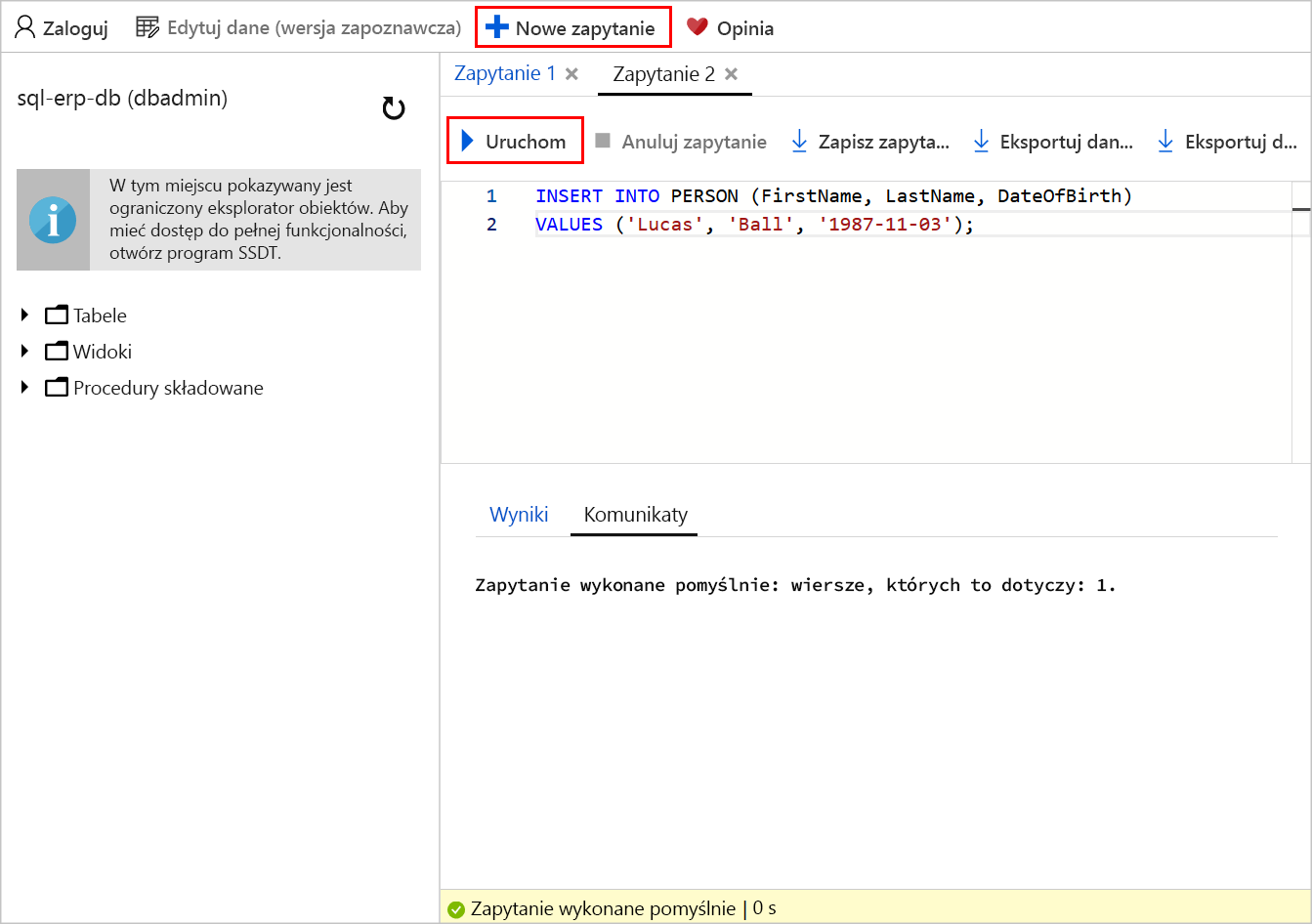Screen dimensions: 1312x924
Task: Click the Zaloguj button label
Action: [x=75, y=28]
